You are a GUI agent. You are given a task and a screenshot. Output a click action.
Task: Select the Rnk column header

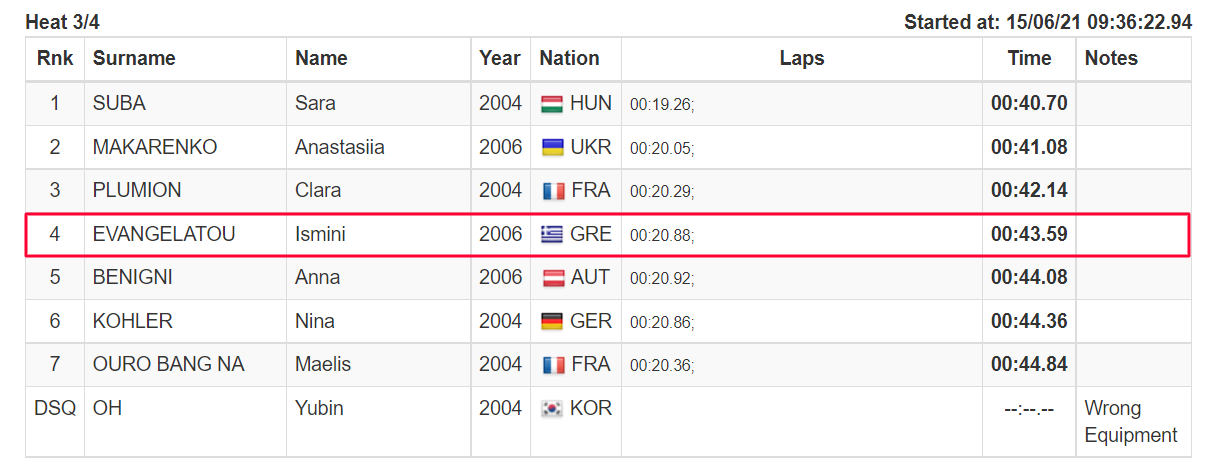(55, 59)
